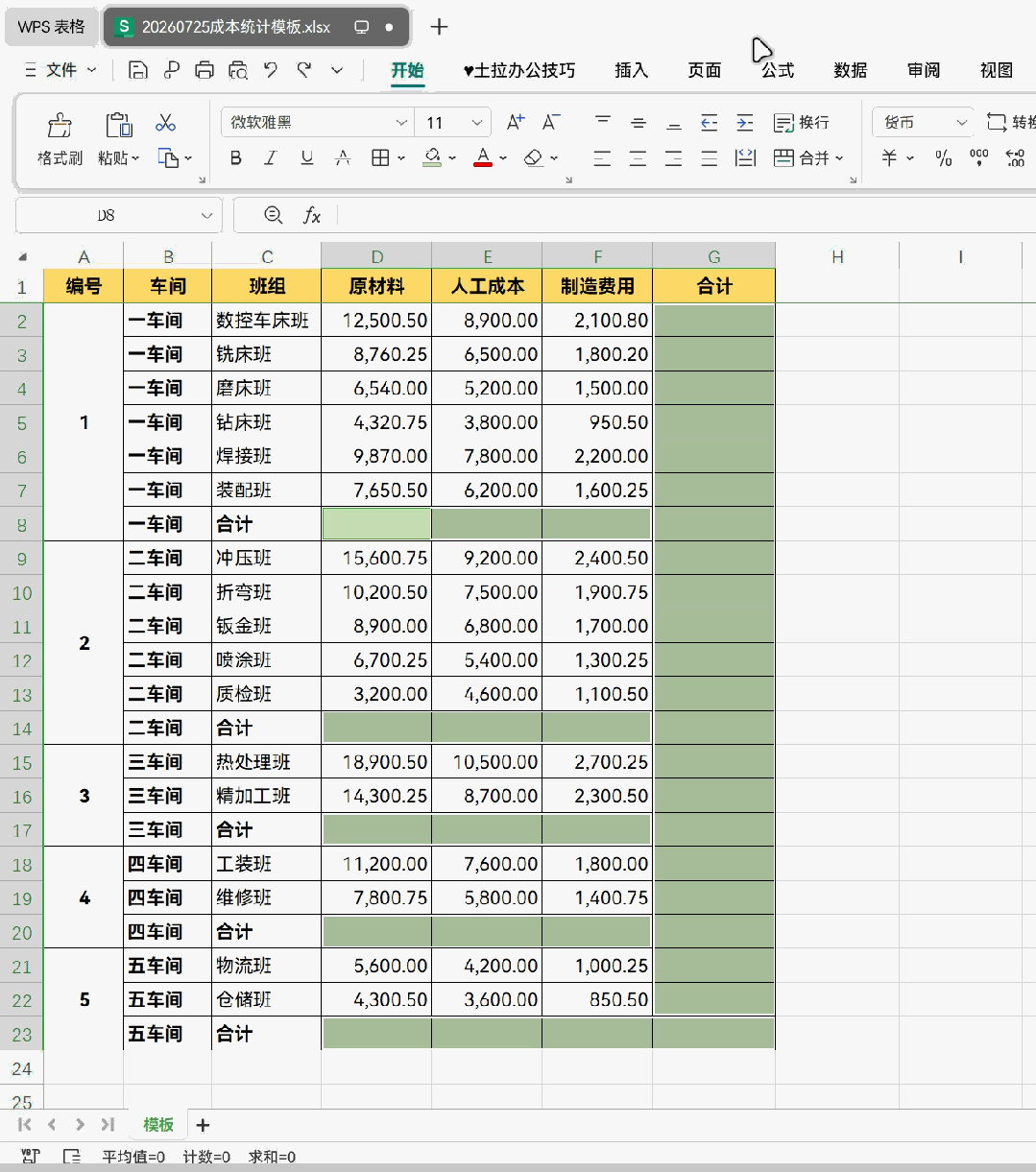Toggle underline formatting
Viewport: 1036px width, 1172px height.
[x=307, y=158]
